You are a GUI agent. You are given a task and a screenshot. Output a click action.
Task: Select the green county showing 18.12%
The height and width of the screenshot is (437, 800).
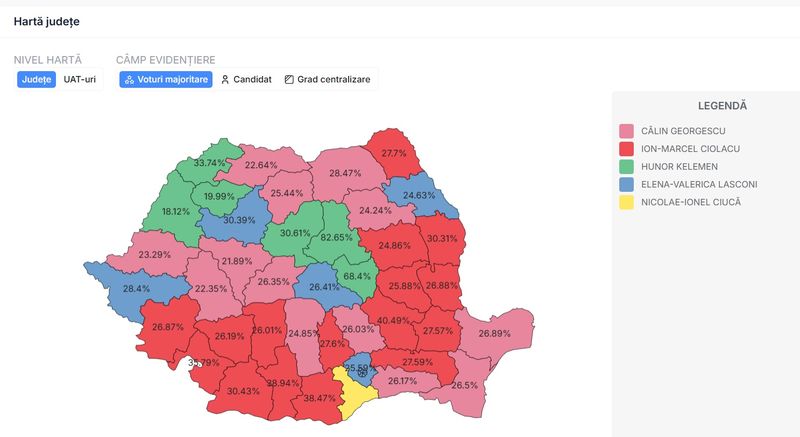176,212
